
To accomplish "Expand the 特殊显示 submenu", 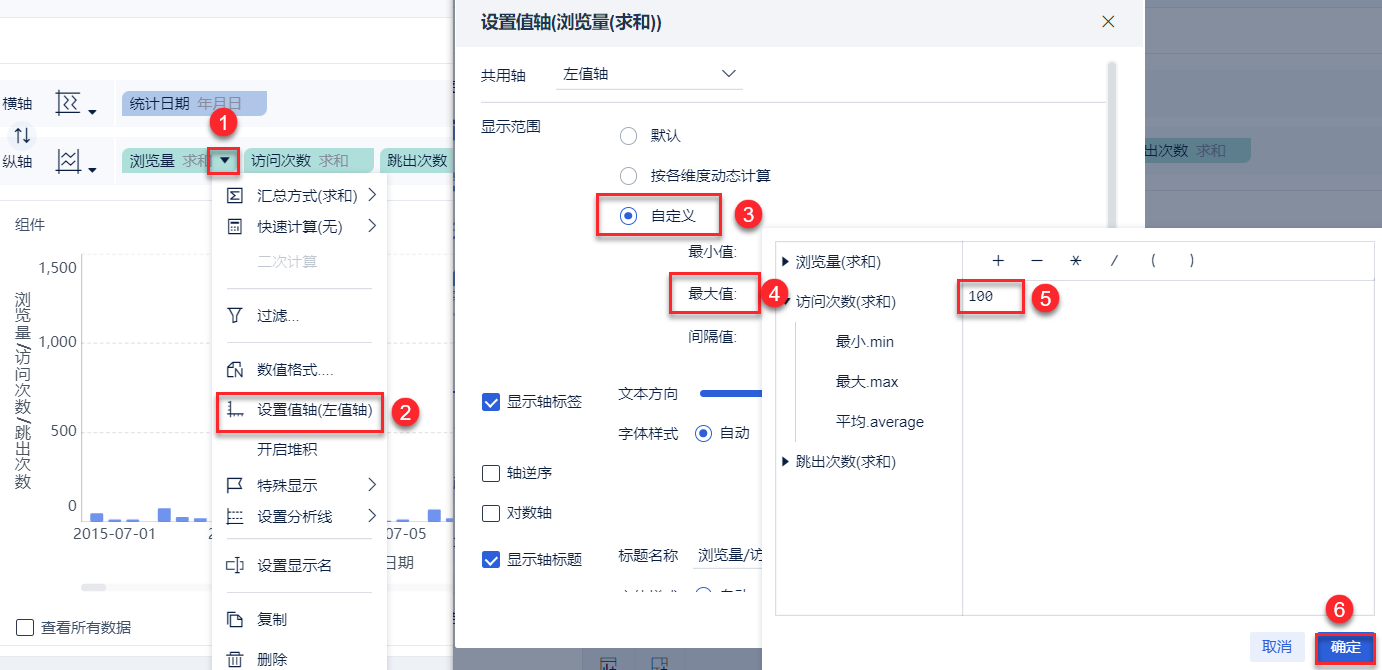I will point(372,485).
